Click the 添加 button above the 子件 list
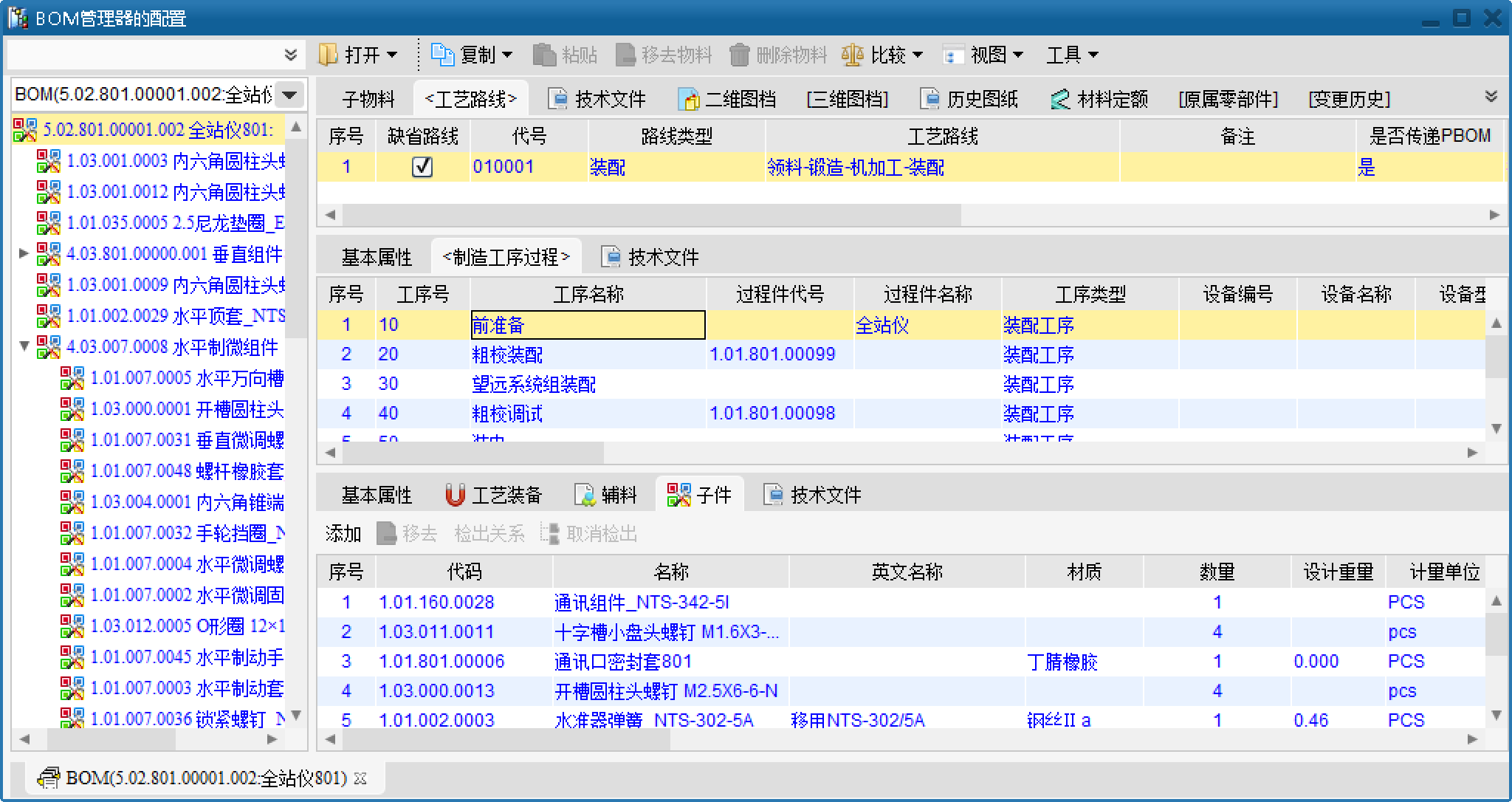The width and height of the screenshot is (1512, 802). click(x=343, y=533)
